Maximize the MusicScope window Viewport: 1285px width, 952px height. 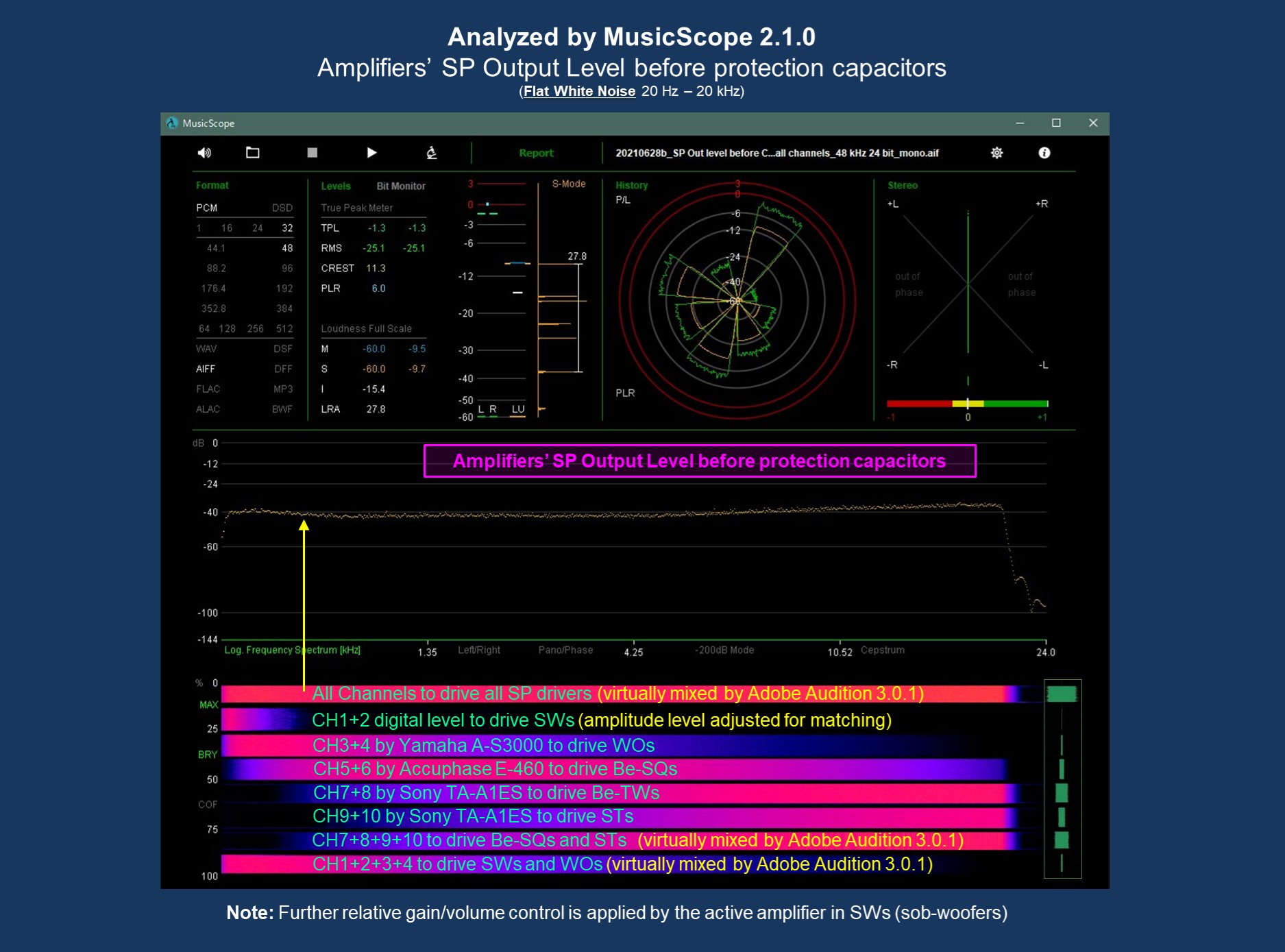coord(1056,123)
